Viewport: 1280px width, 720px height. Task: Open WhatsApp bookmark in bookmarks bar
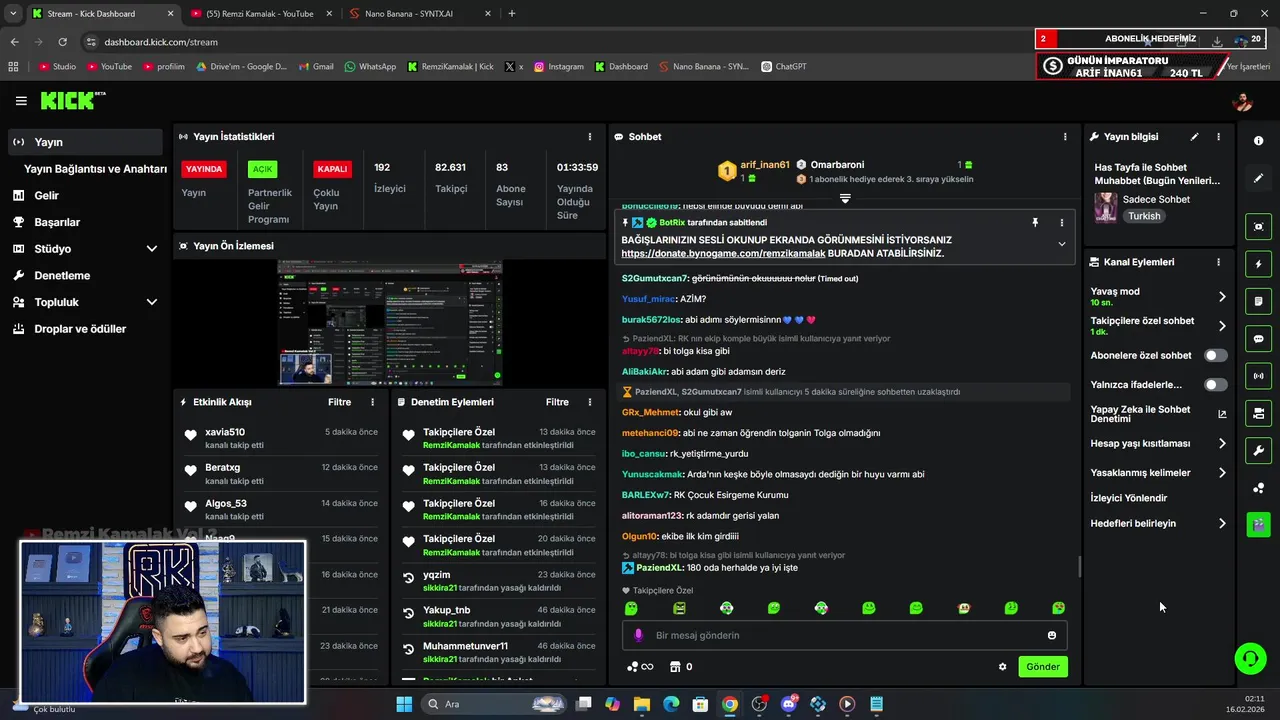[370, 66]
